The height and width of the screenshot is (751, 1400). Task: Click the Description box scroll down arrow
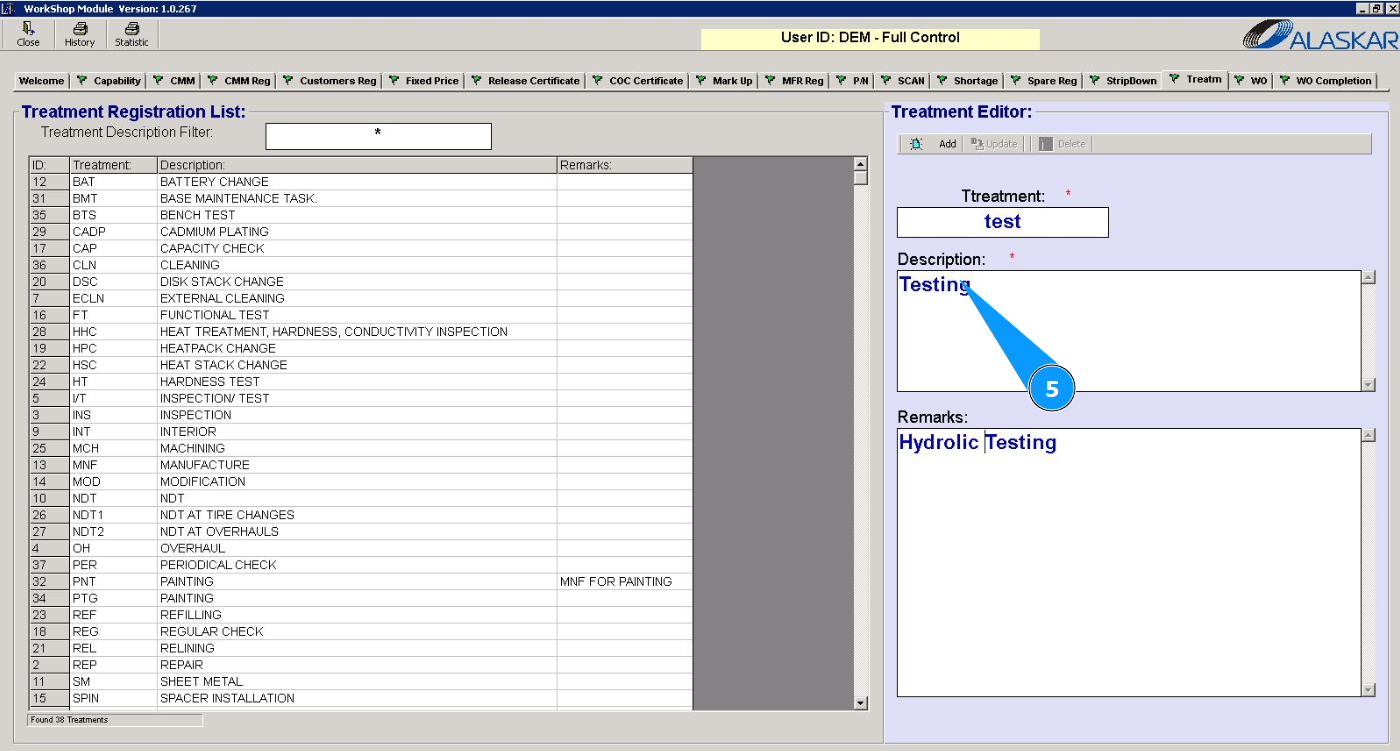coord(1369,385)
